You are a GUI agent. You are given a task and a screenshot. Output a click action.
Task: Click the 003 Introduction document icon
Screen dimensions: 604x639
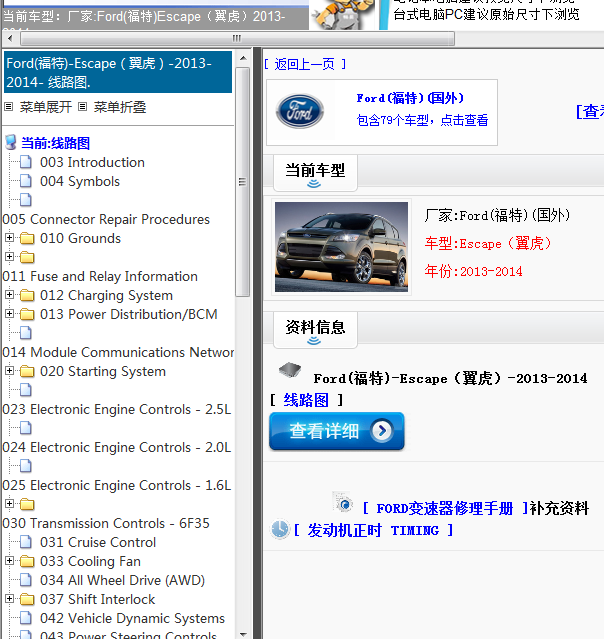(26, 162)
